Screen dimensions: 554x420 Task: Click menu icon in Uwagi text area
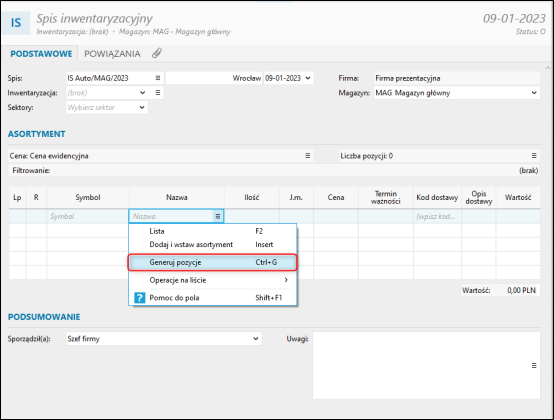tap(534, 366)
